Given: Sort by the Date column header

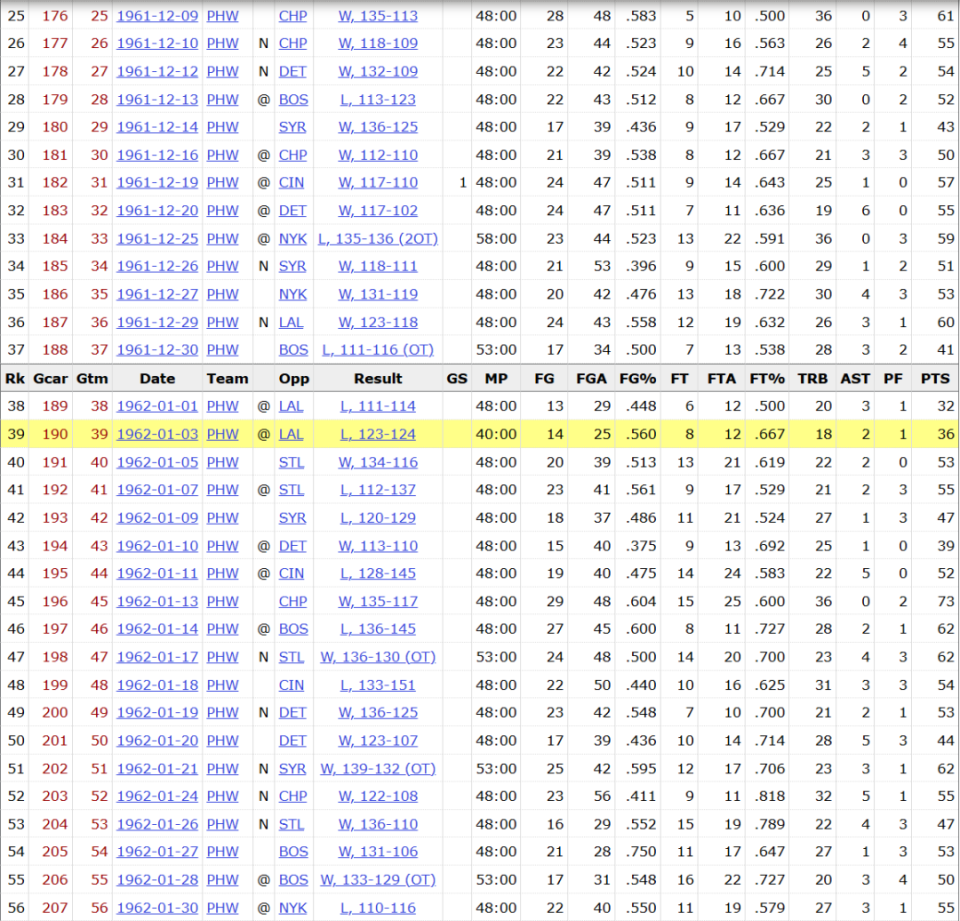Looking at the screenshot, I should click(x=157, y=378).
